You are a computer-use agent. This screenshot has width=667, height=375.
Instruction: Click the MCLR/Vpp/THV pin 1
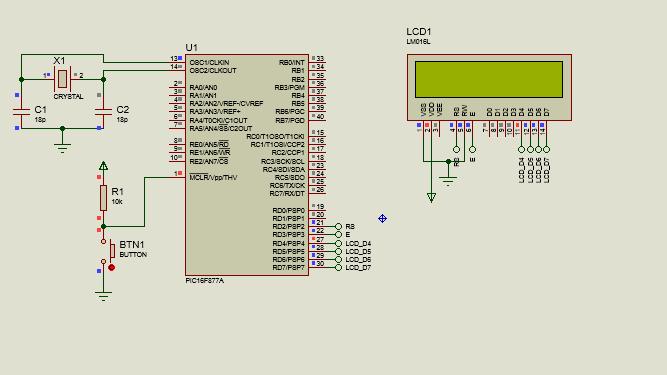click(178, 177)
